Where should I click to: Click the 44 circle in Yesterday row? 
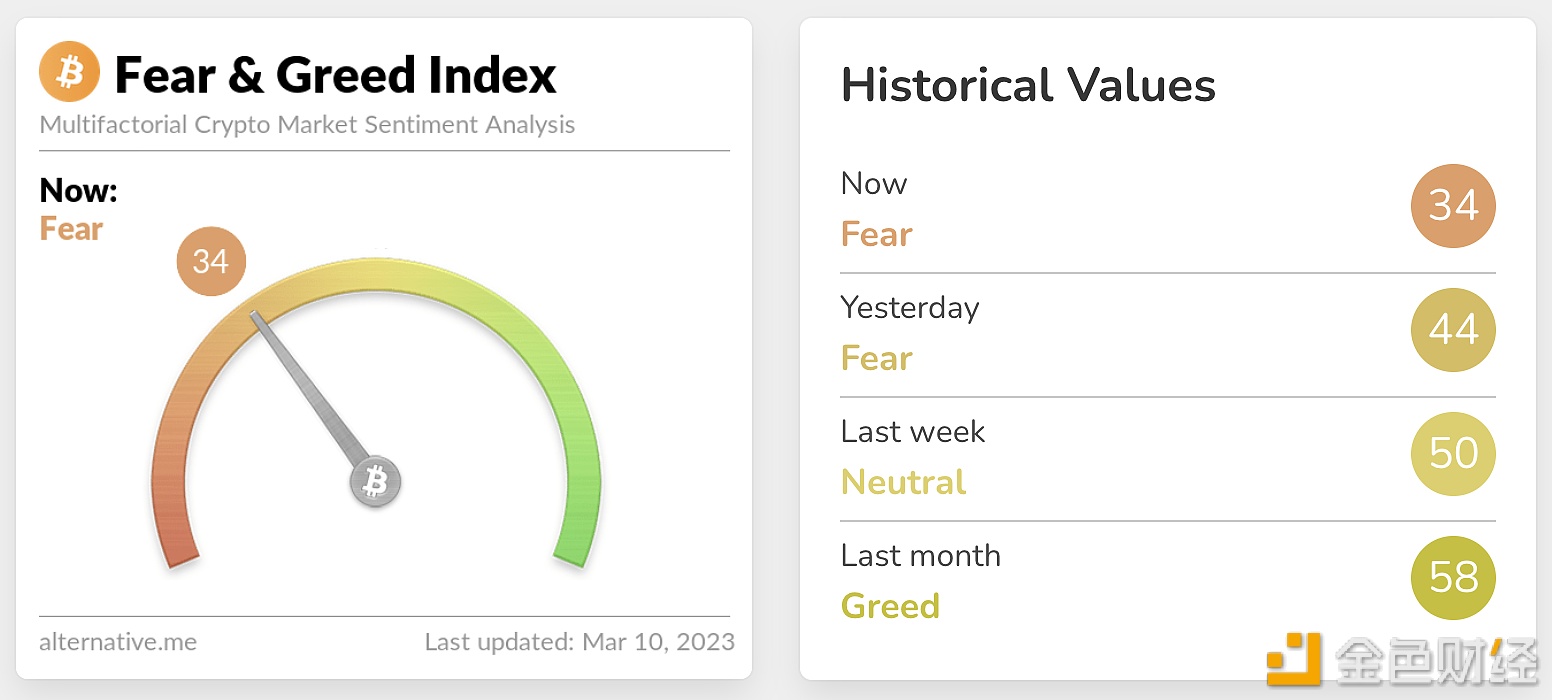coord(1452,330)
